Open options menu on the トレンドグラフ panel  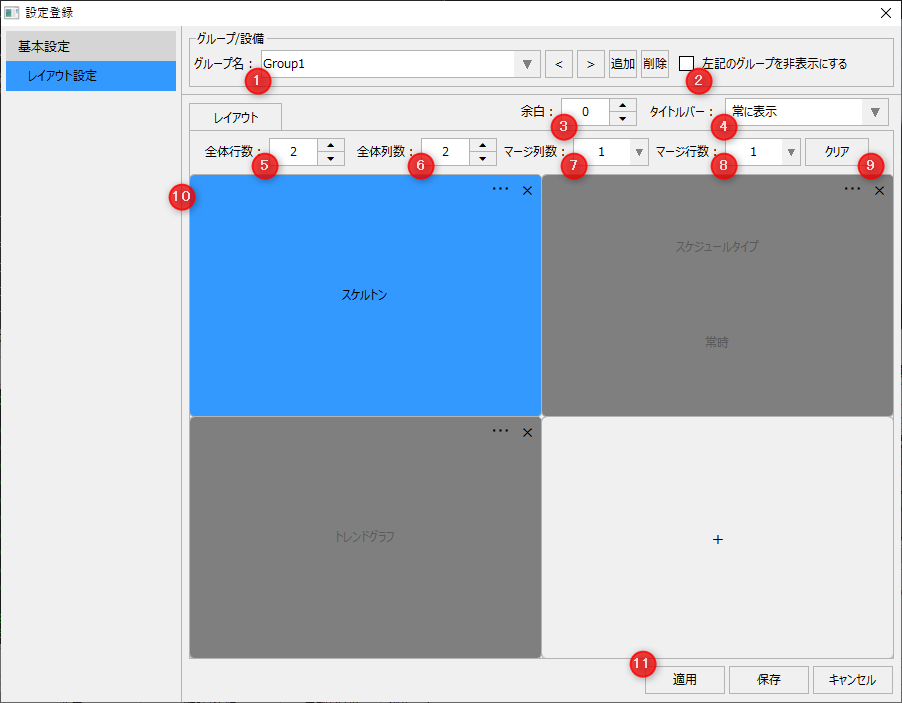point(499,432)
